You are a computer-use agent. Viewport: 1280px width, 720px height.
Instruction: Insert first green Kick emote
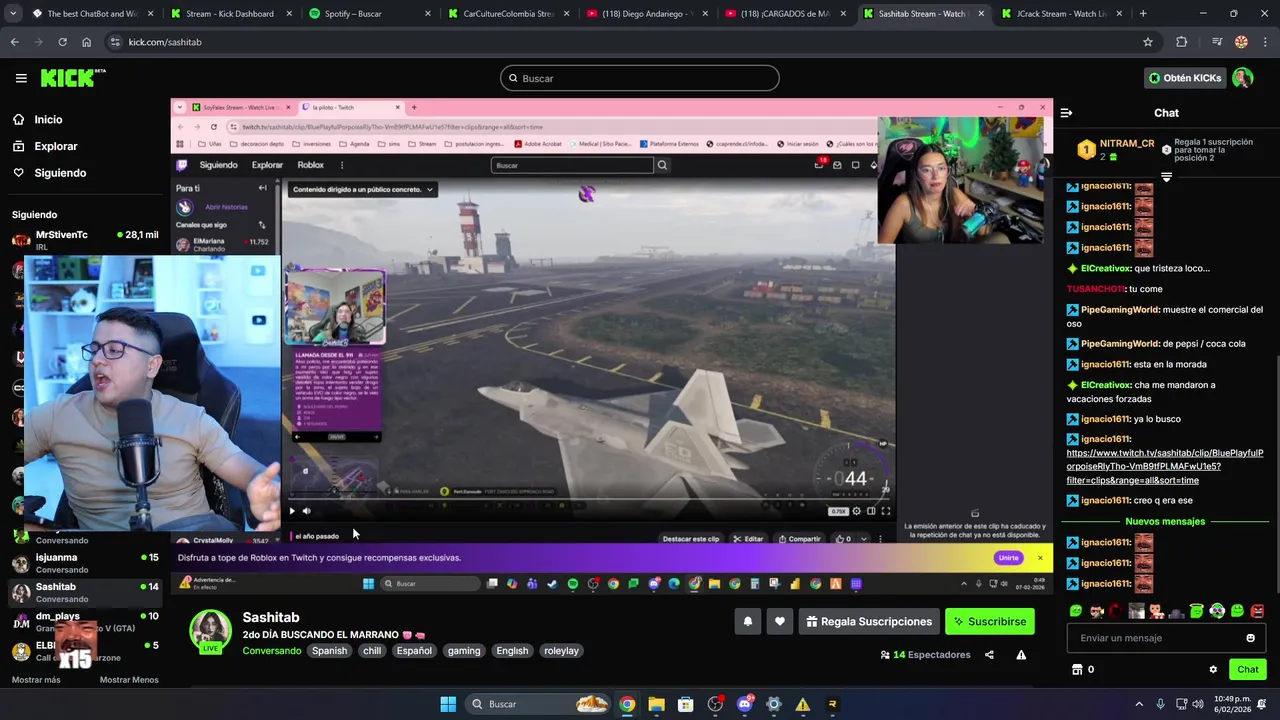[1076, 611]
